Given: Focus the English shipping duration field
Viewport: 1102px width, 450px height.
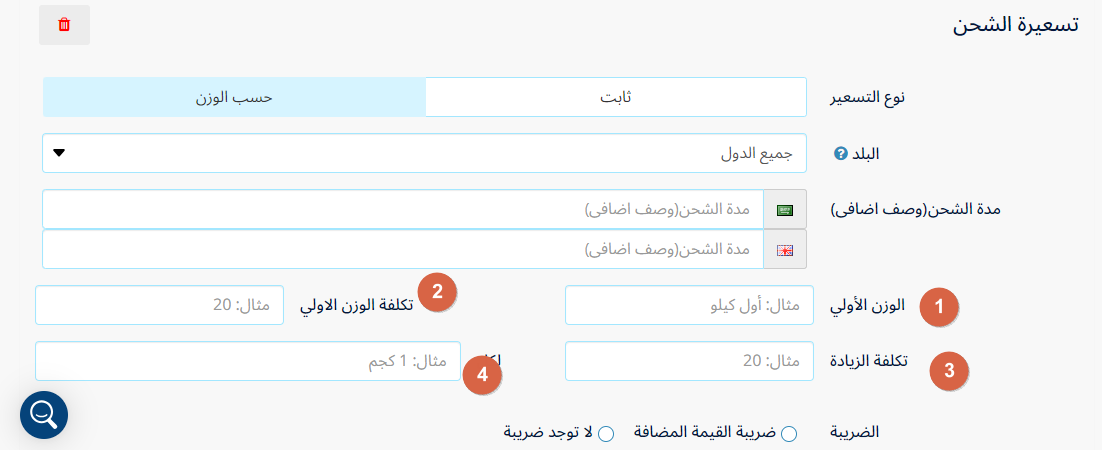Looking at the screenshot, I should click(403, 250).
